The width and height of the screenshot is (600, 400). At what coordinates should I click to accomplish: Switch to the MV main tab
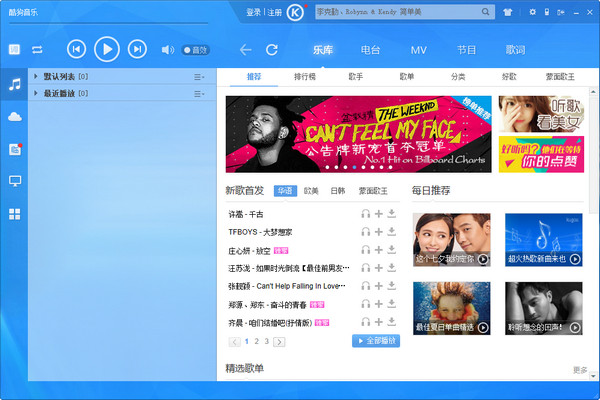[x=419, y=50]
